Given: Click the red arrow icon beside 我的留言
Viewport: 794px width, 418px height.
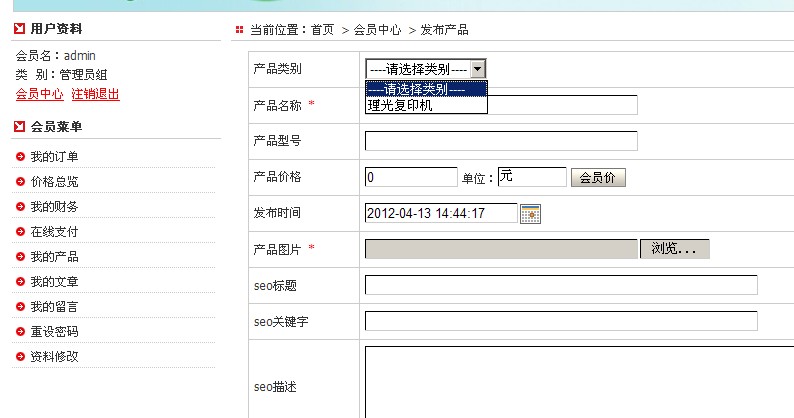Looking at the screenshot, I should (20, 307).
